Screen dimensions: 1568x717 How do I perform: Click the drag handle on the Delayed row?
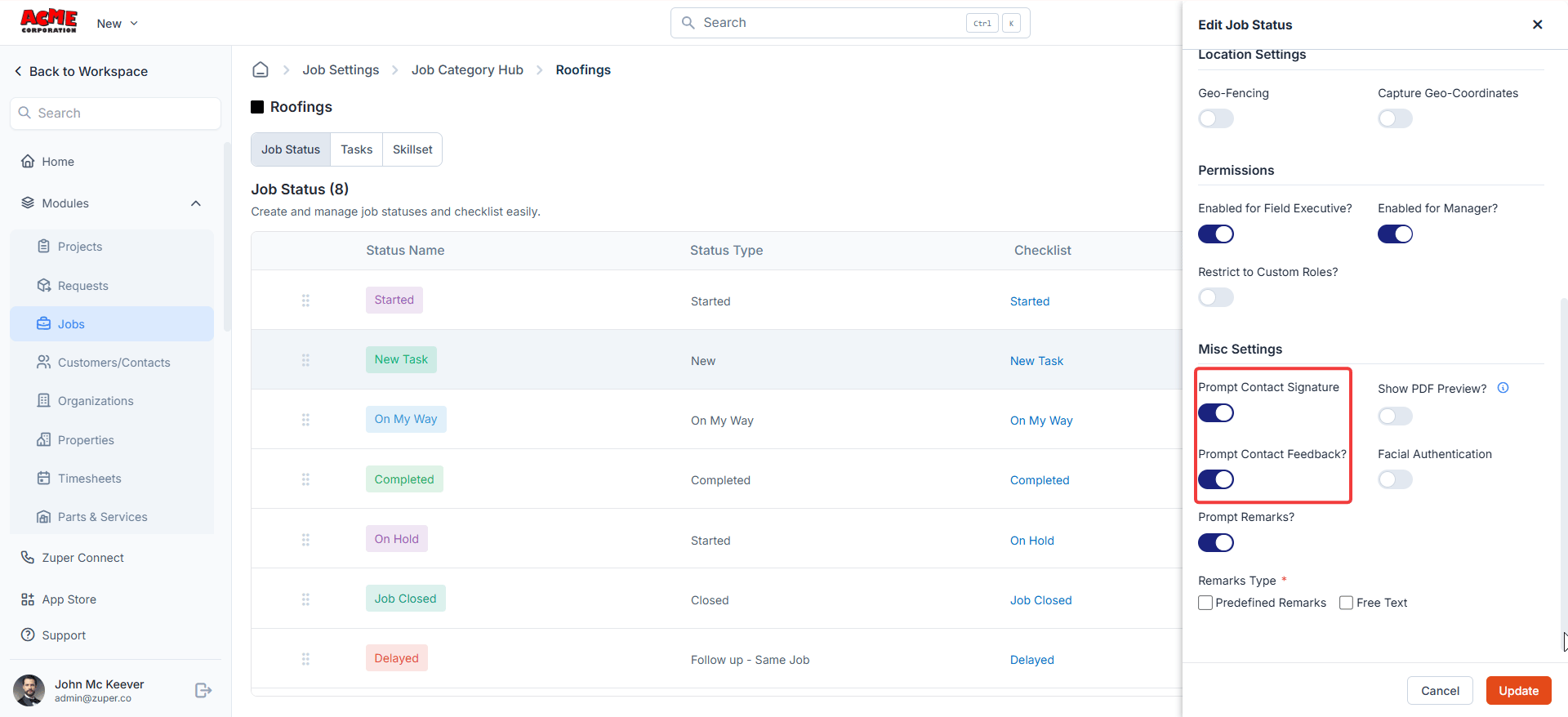click(x=305, y=659)
